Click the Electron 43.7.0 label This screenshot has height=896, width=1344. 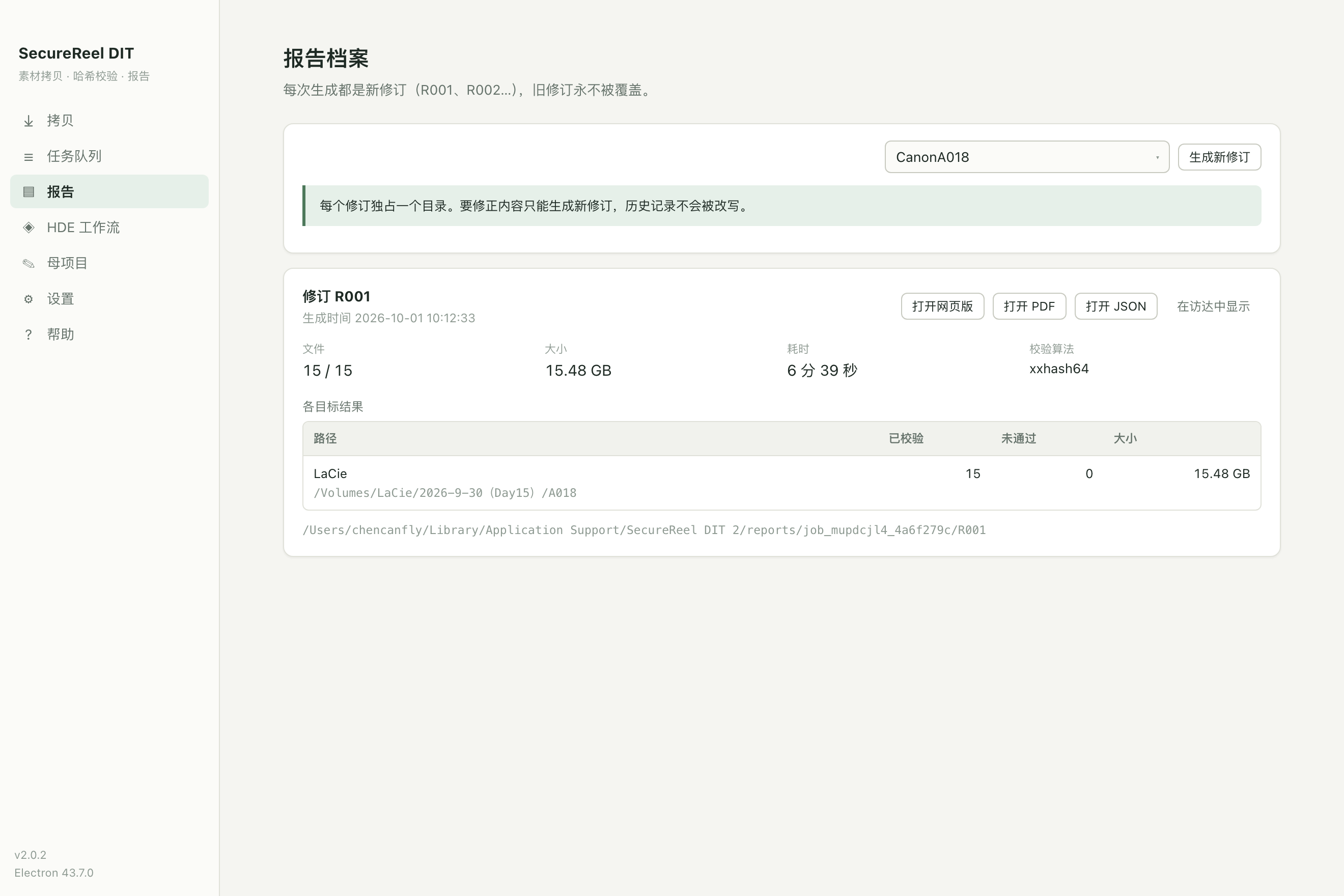[54, 873]
